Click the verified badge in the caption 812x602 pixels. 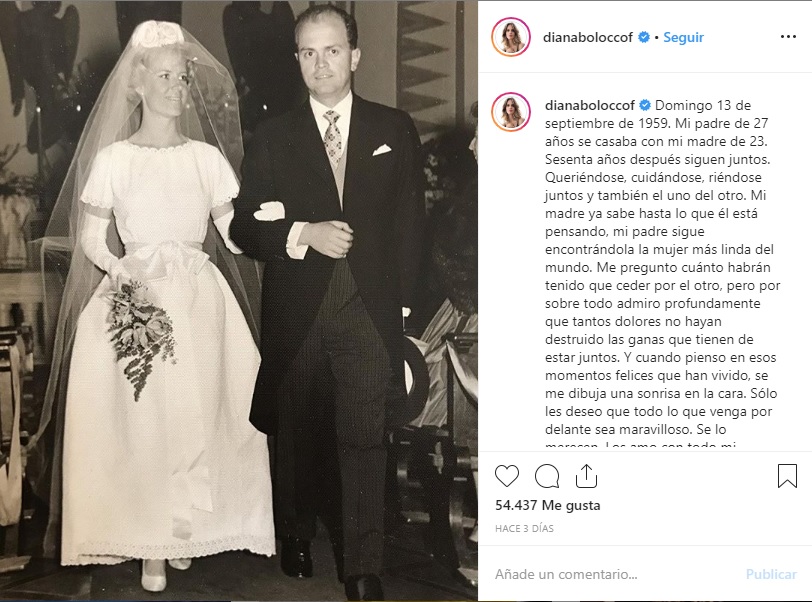(x=645, y=105)
